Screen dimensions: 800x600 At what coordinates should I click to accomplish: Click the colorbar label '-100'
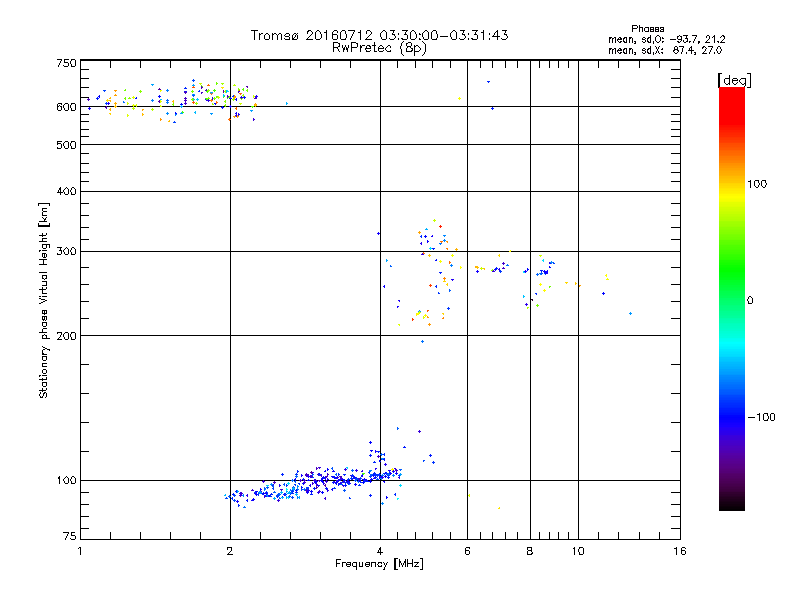coord(761,417)
